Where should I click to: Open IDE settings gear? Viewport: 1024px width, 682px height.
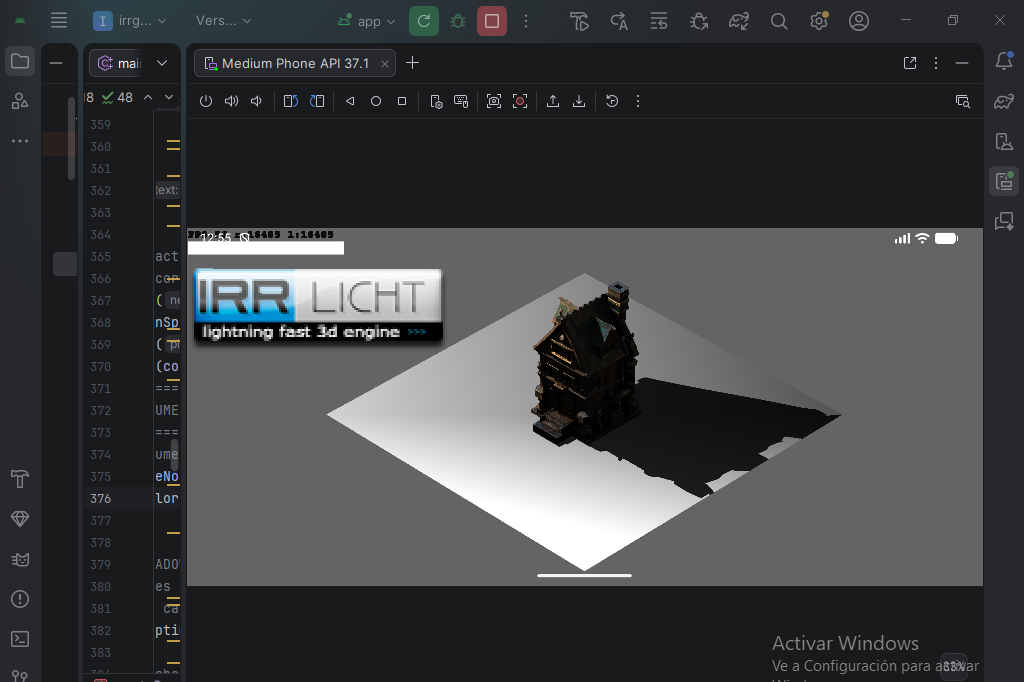pos(819,21)
